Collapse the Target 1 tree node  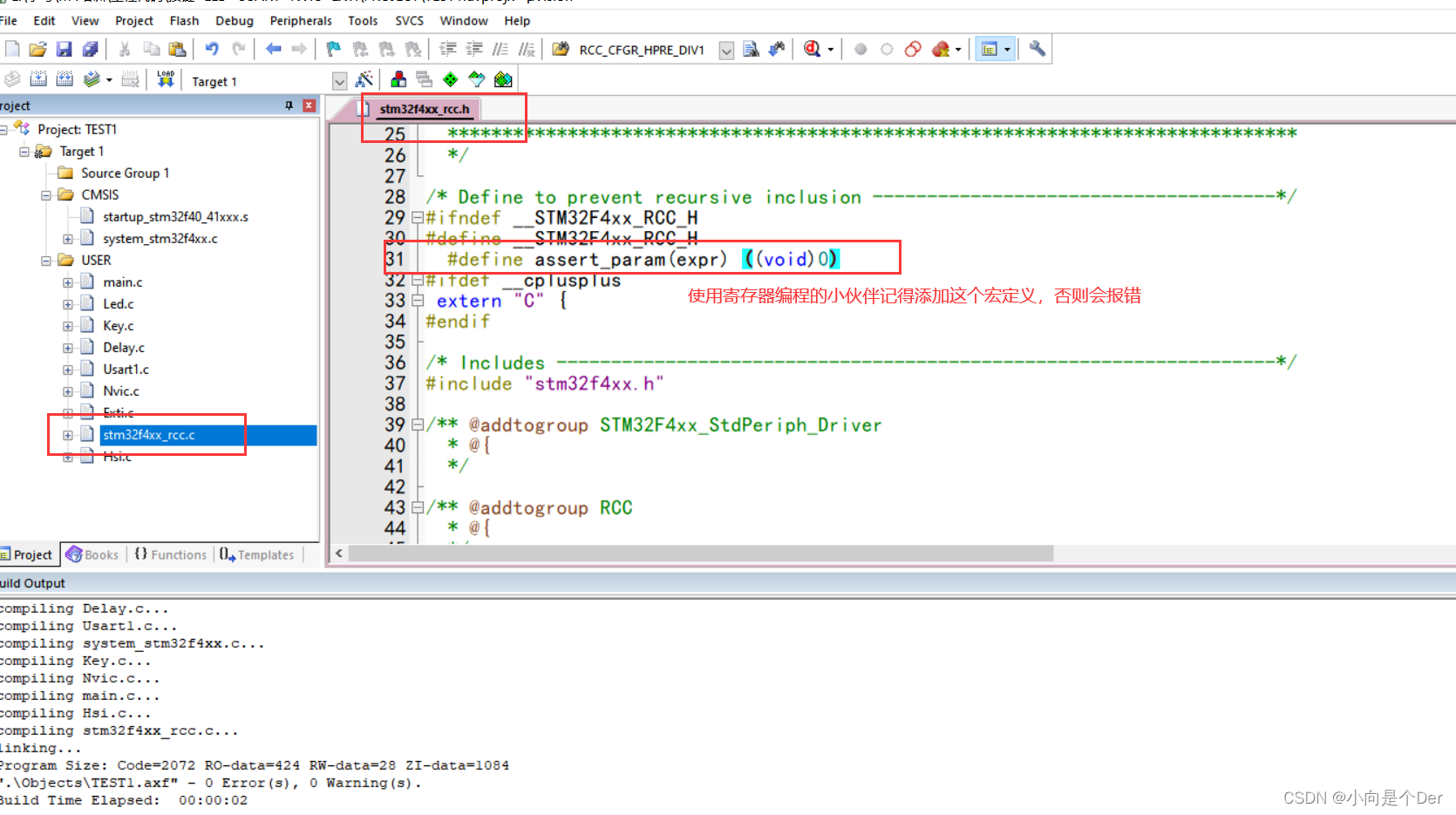[x=24, y=152]
